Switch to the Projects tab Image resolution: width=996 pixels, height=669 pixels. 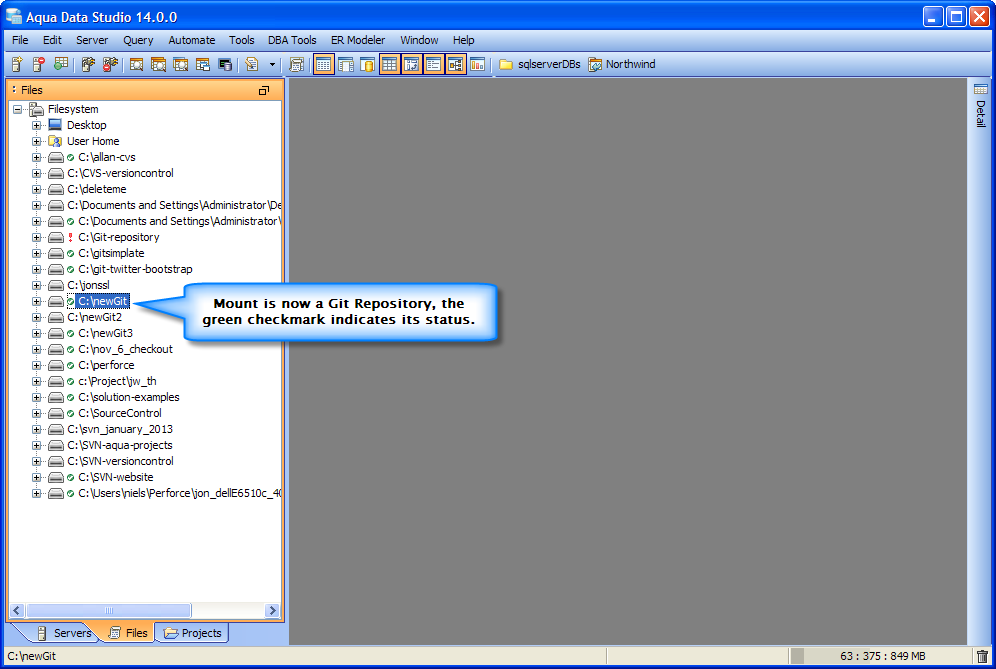[192, 633]
